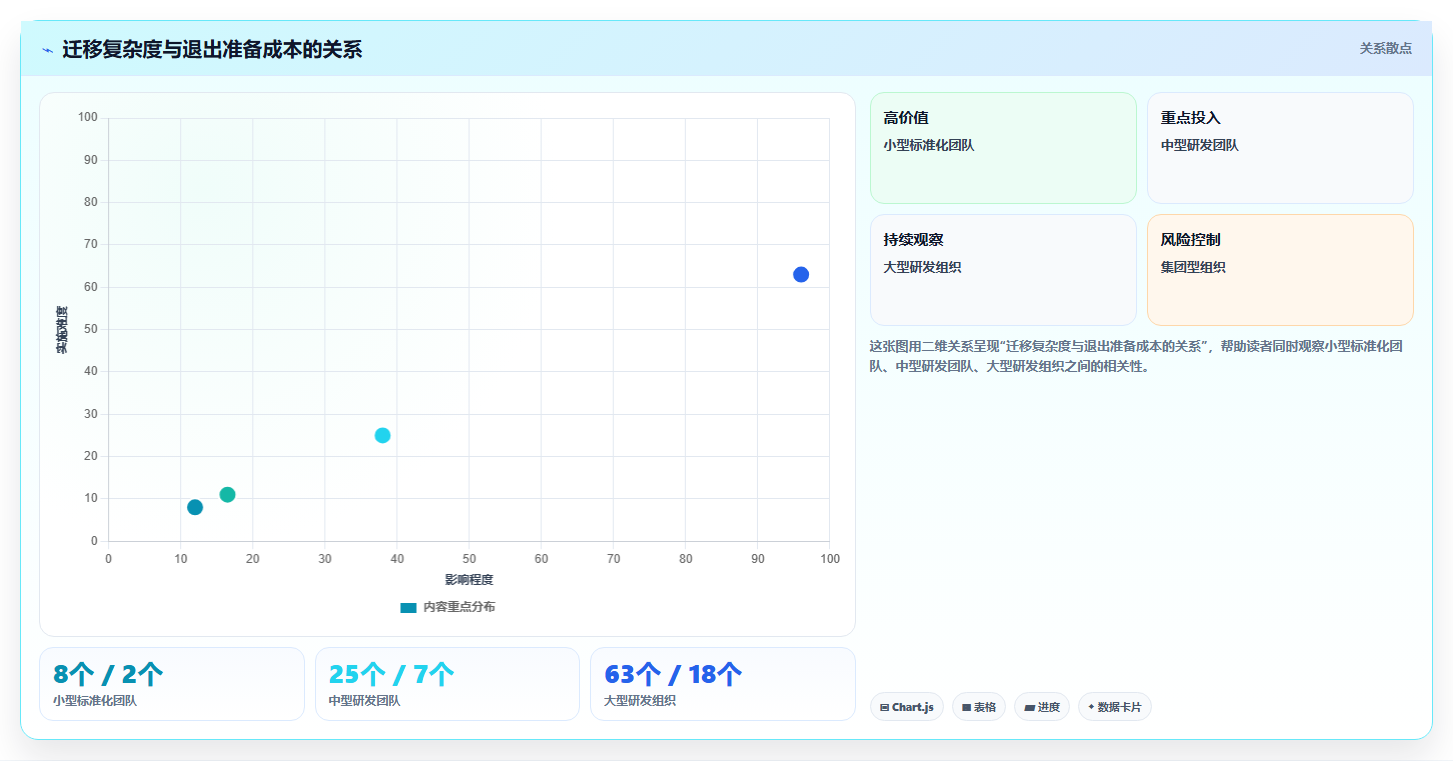Screen dimensions: 1453x761
Task: Click the x-axis title "影响程度"
Action: (x=469, y=580)
